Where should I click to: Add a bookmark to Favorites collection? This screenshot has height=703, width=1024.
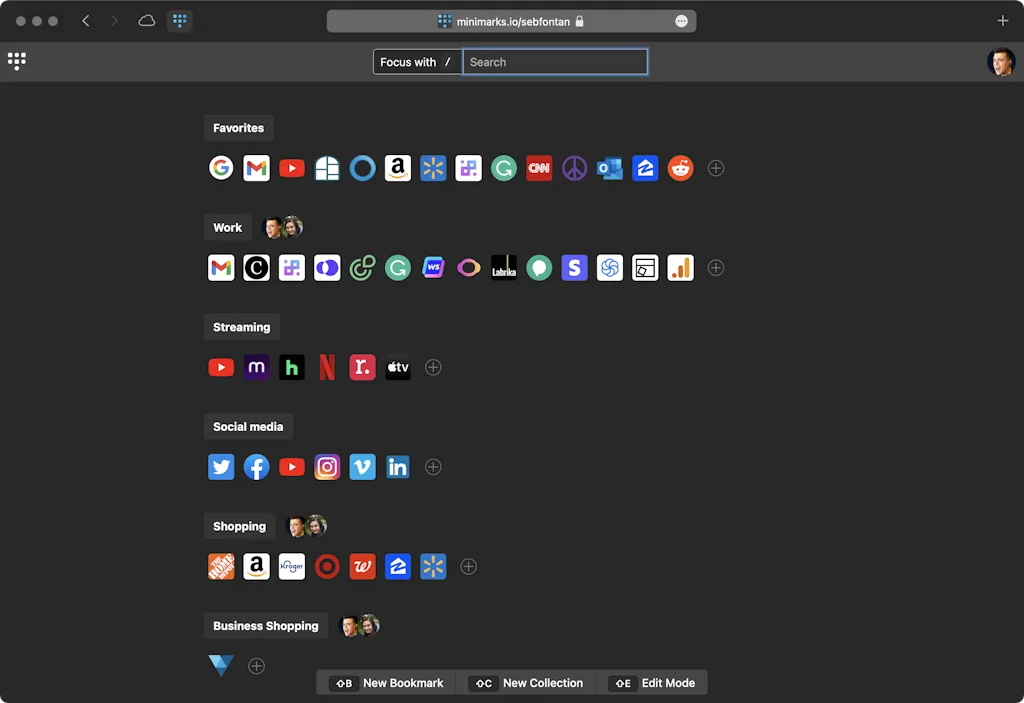tap(716, 168)
